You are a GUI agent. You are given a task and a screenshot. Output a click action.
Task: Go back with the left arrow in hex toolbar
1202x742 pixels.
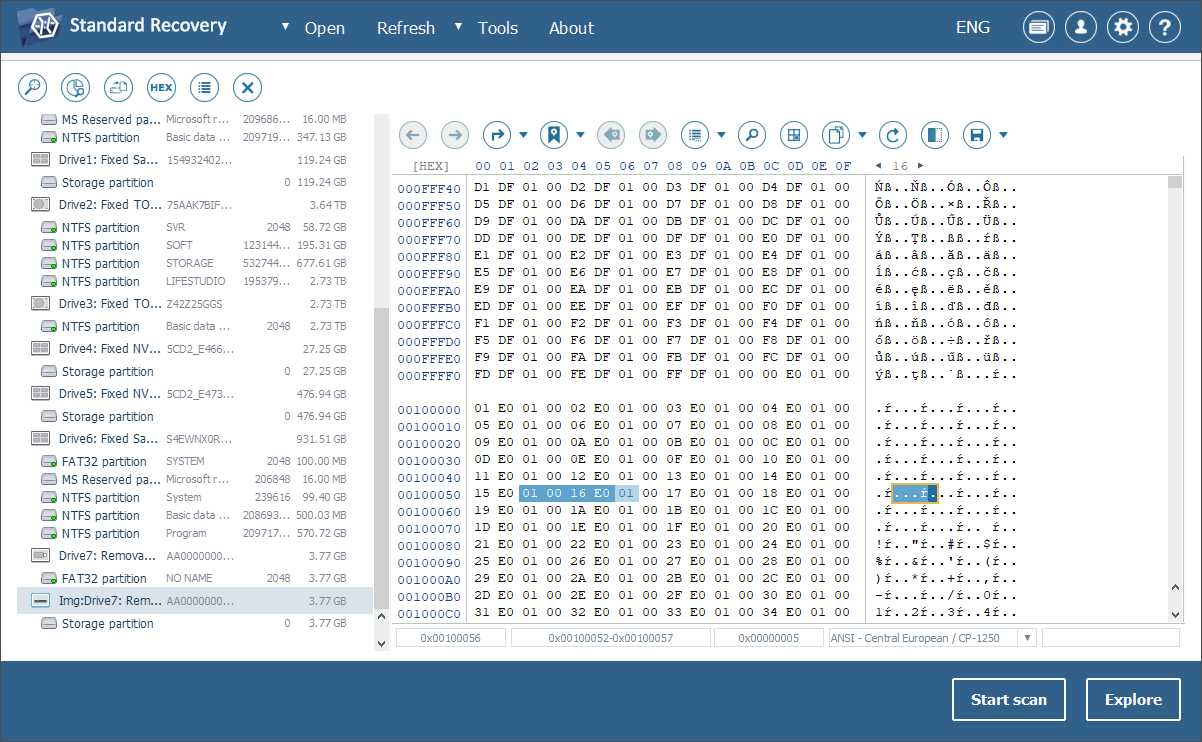pyautogui.click(x=413, y=134)
